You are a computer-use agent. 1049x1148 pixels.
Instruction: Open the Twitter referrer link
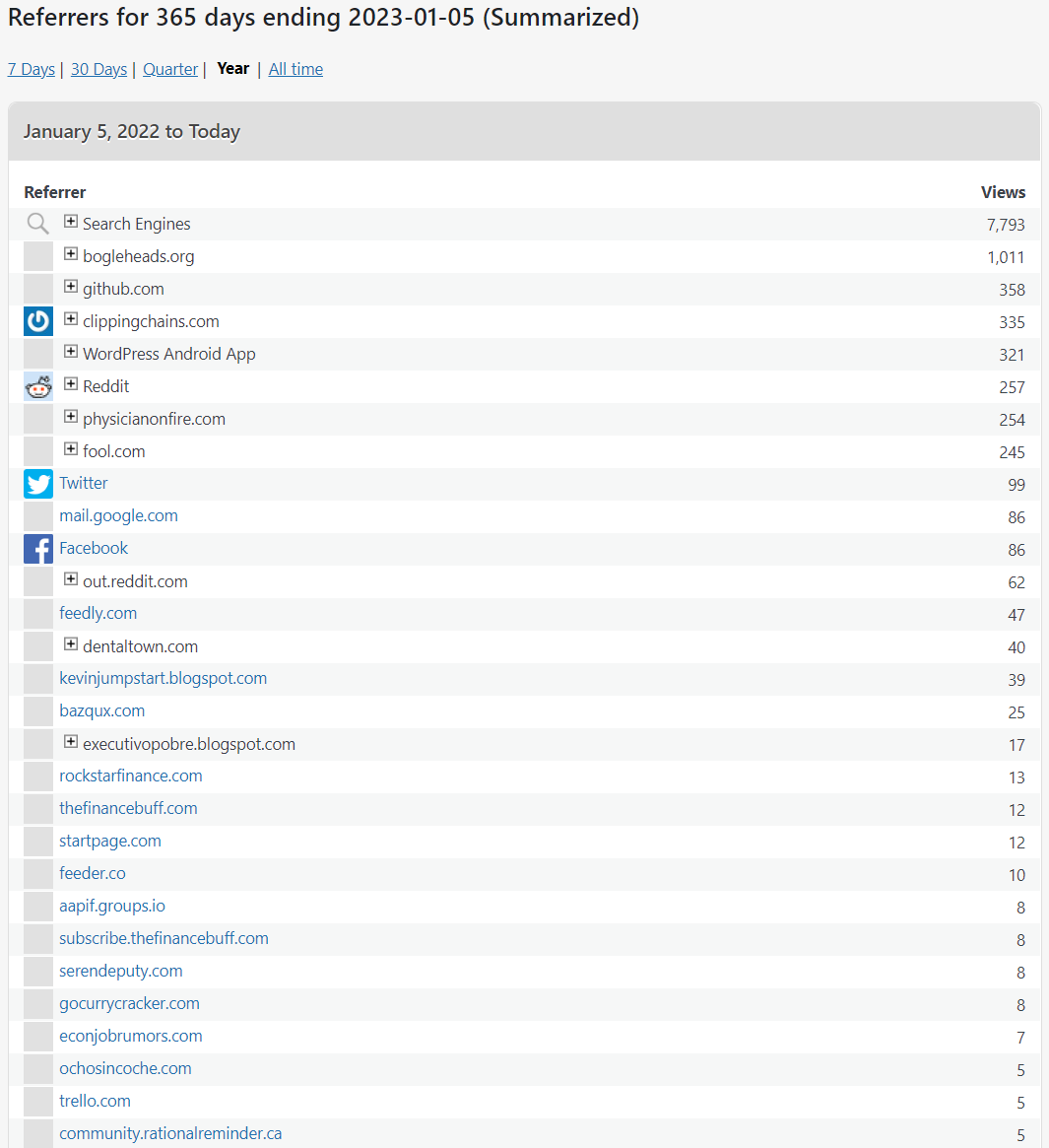(x=84, y=483)
